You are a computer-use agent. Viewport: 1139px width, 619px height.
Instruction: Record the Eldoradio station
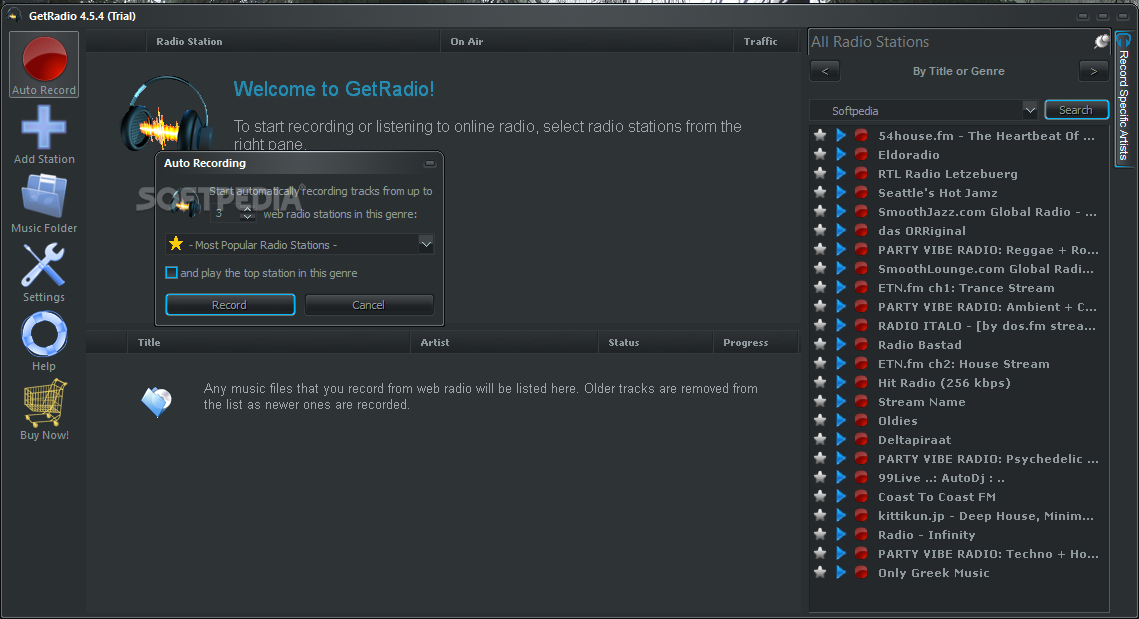click(861, 154)
